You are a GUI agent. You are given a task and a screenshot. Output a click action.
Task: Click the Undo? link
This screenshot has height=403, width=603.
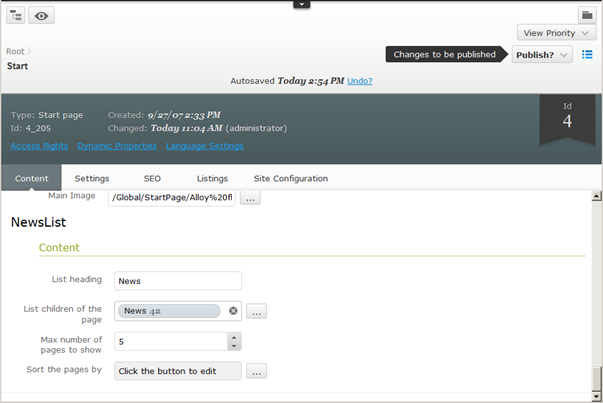pos(360,80)
